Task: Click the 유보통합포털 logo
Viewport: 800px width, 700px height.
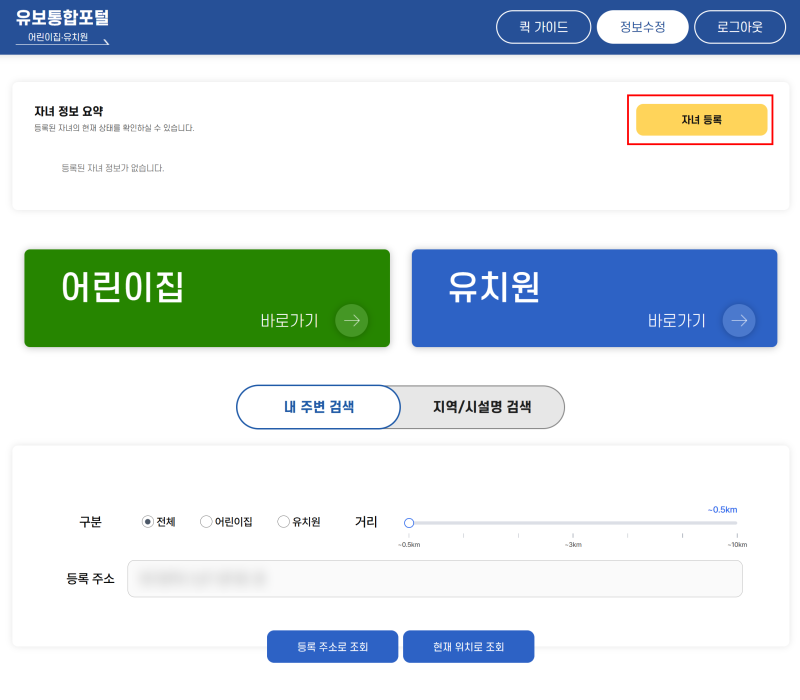Action: [x=62, y=27]
